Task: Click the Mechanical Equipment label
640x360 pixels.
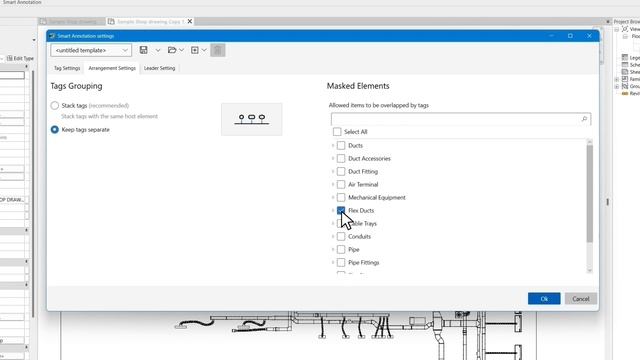Action: point(377,198)
